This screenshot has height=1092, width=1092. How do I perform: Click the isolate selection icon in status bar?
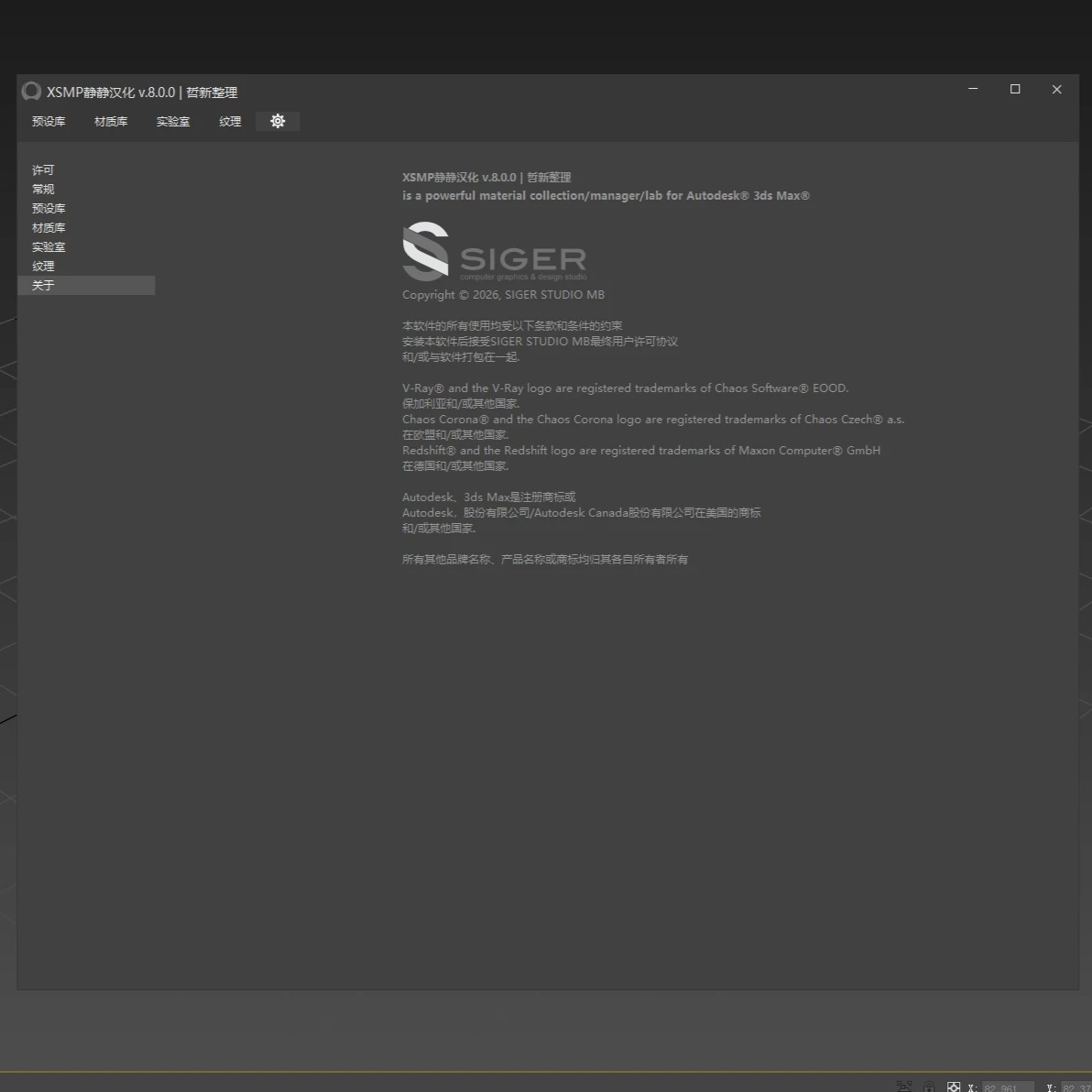[x=904, y=1087]
